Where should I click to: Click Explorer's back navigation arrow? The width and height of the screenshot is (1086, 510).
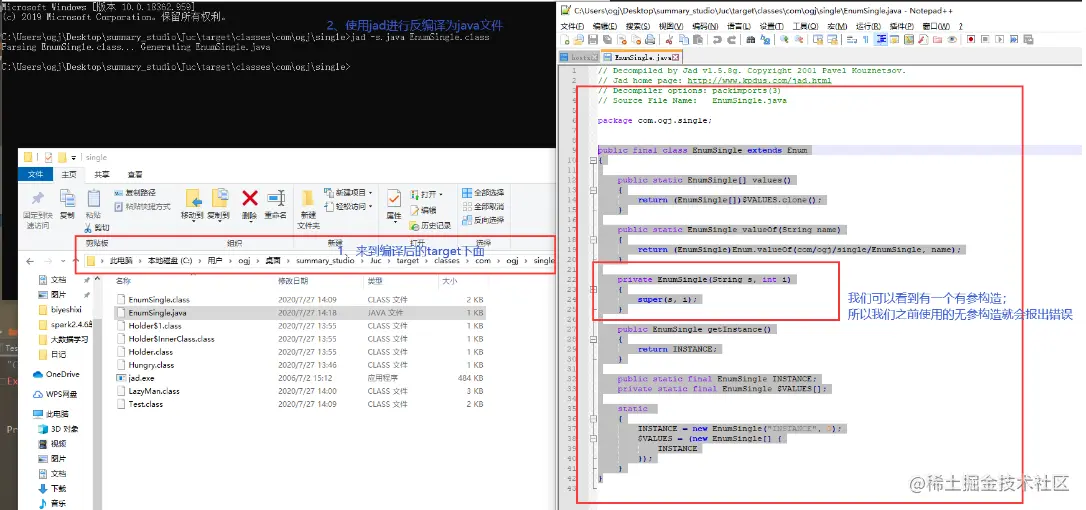(30, 261)
